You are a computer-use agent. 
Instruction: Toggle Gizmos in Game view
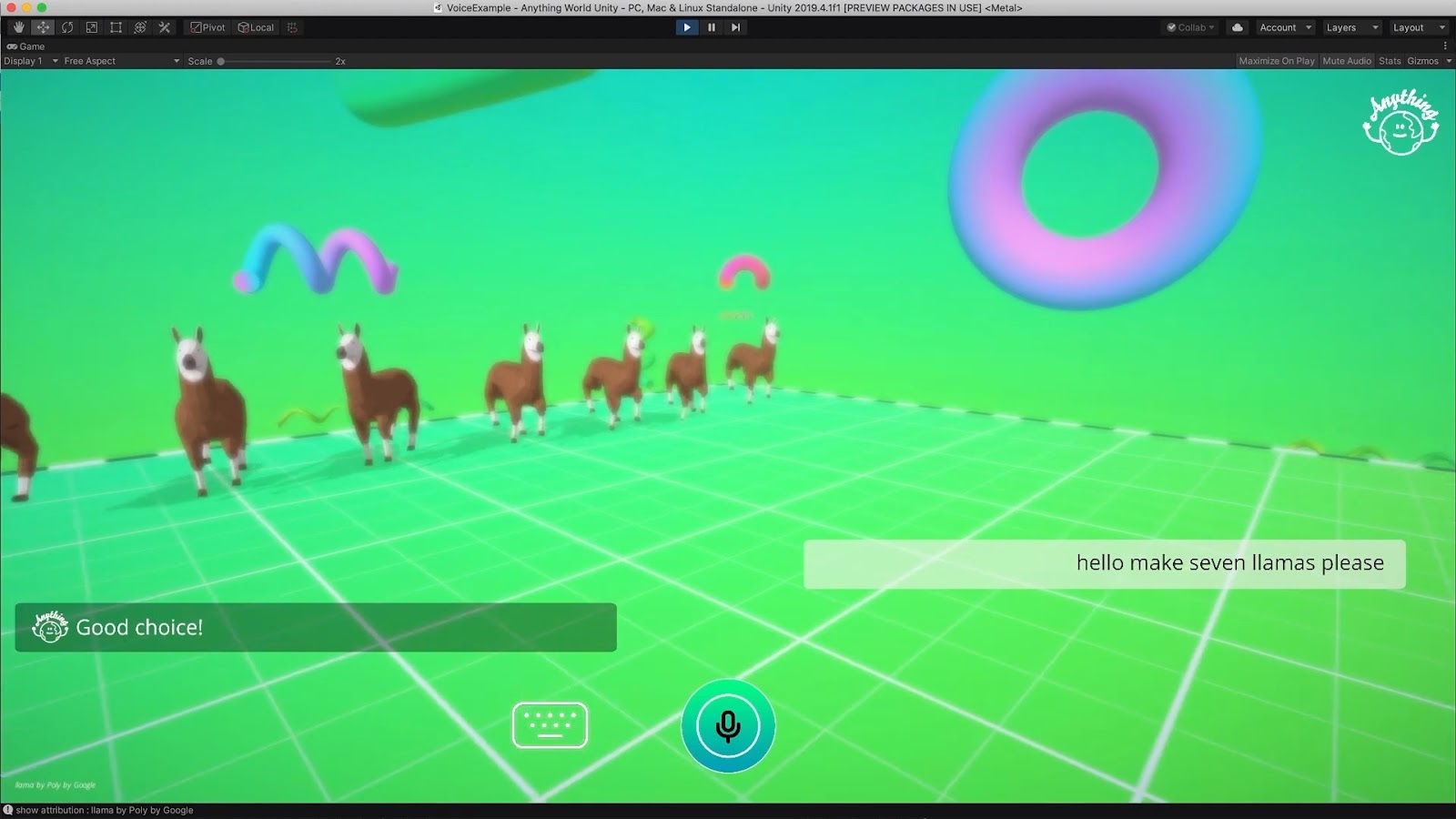pyautogui.click(x=1423, y=61)
